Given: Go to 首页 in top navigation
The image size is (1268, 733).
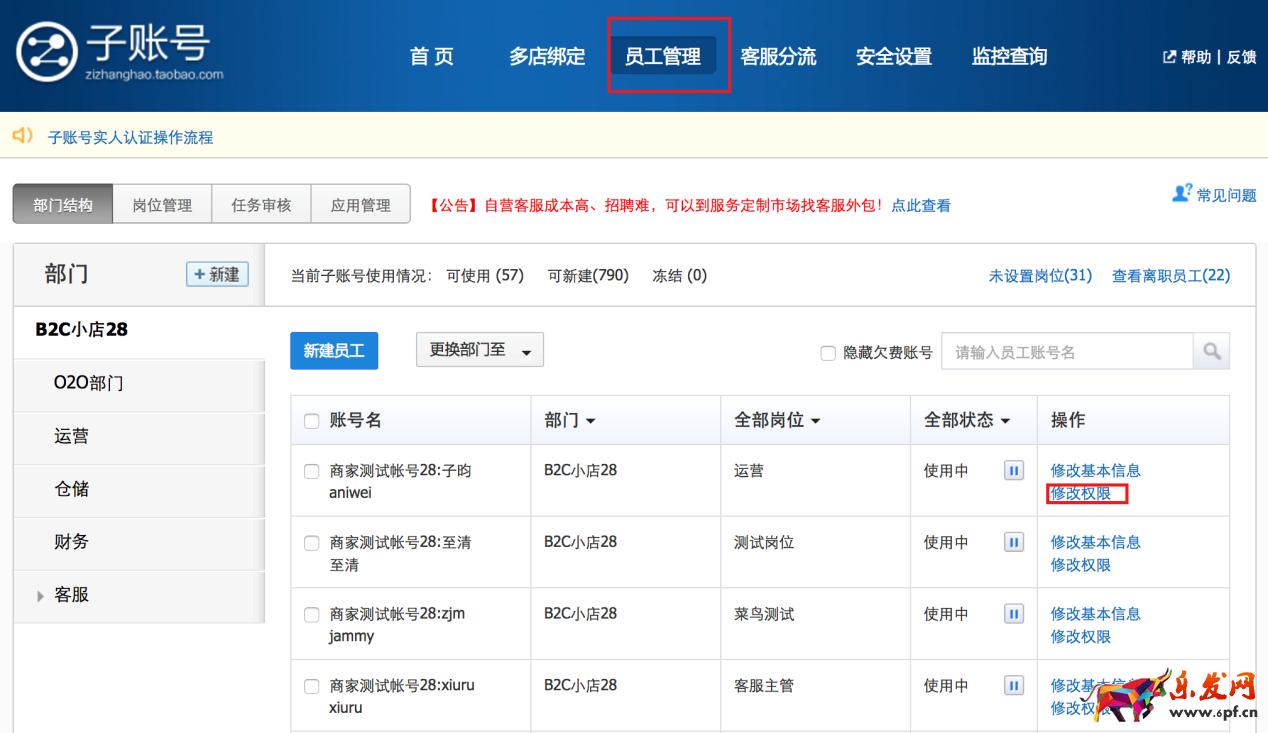Looking at the screenshot, I should coord(432,56).
